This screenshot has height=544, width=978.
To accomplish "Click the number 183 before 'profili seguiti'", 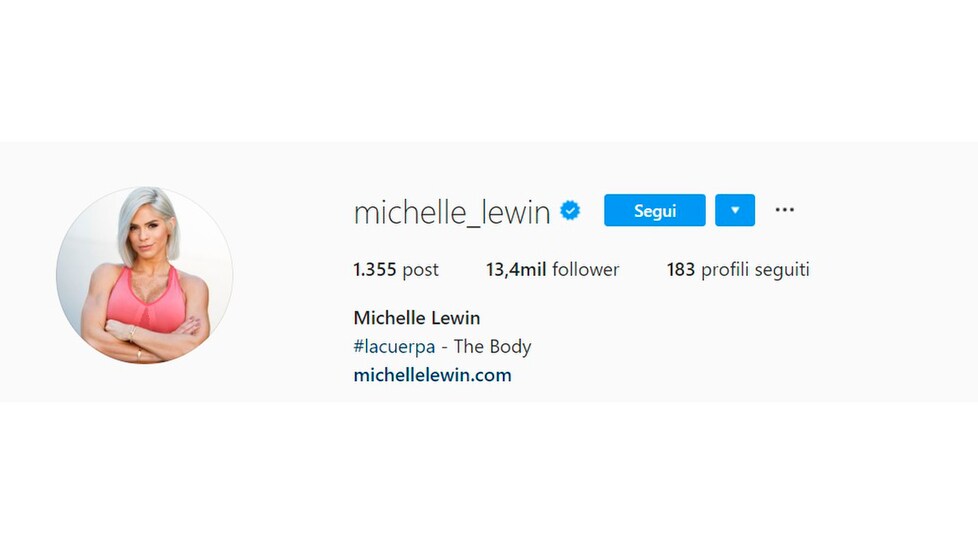I will [680, 270].
